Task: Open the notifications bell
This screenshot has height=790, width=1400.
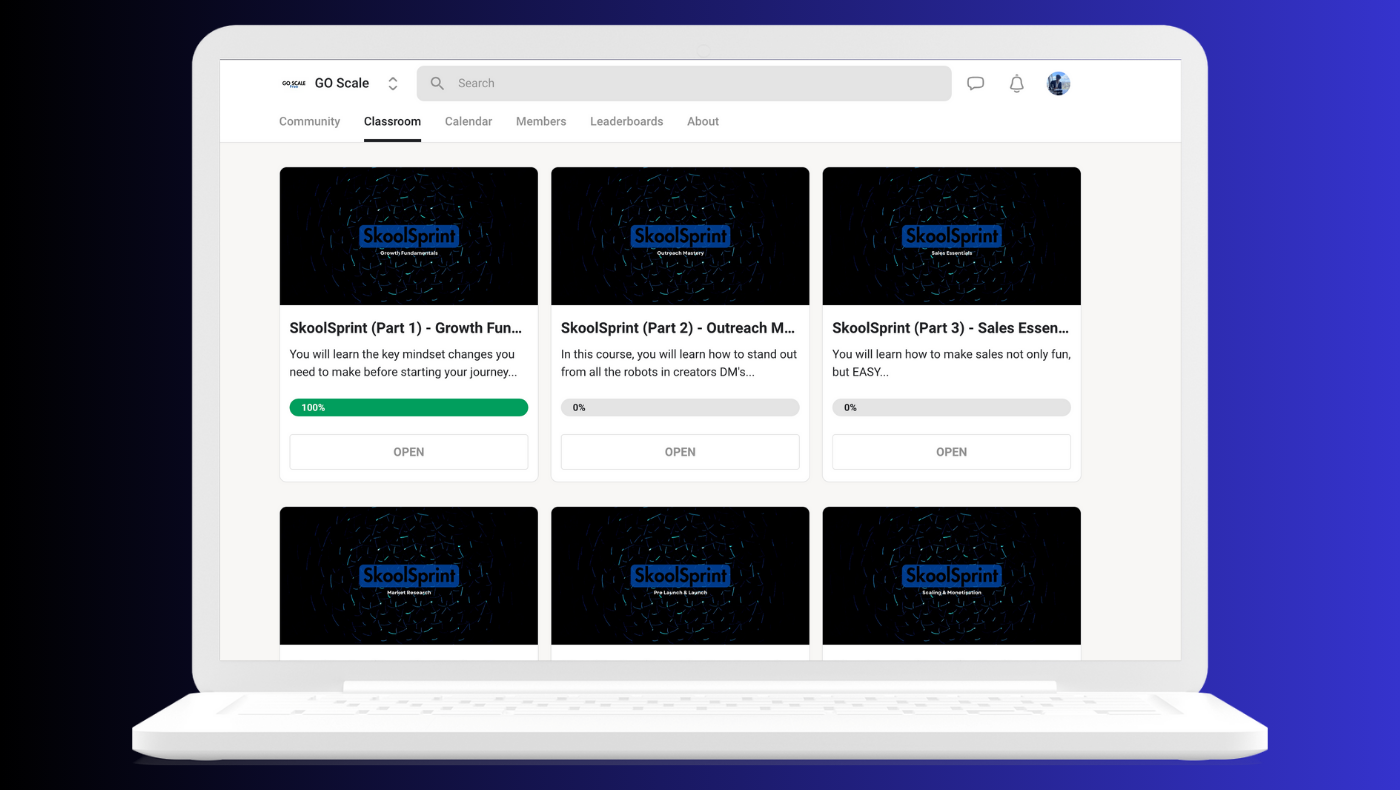Action: click(x=1017, y=84)
